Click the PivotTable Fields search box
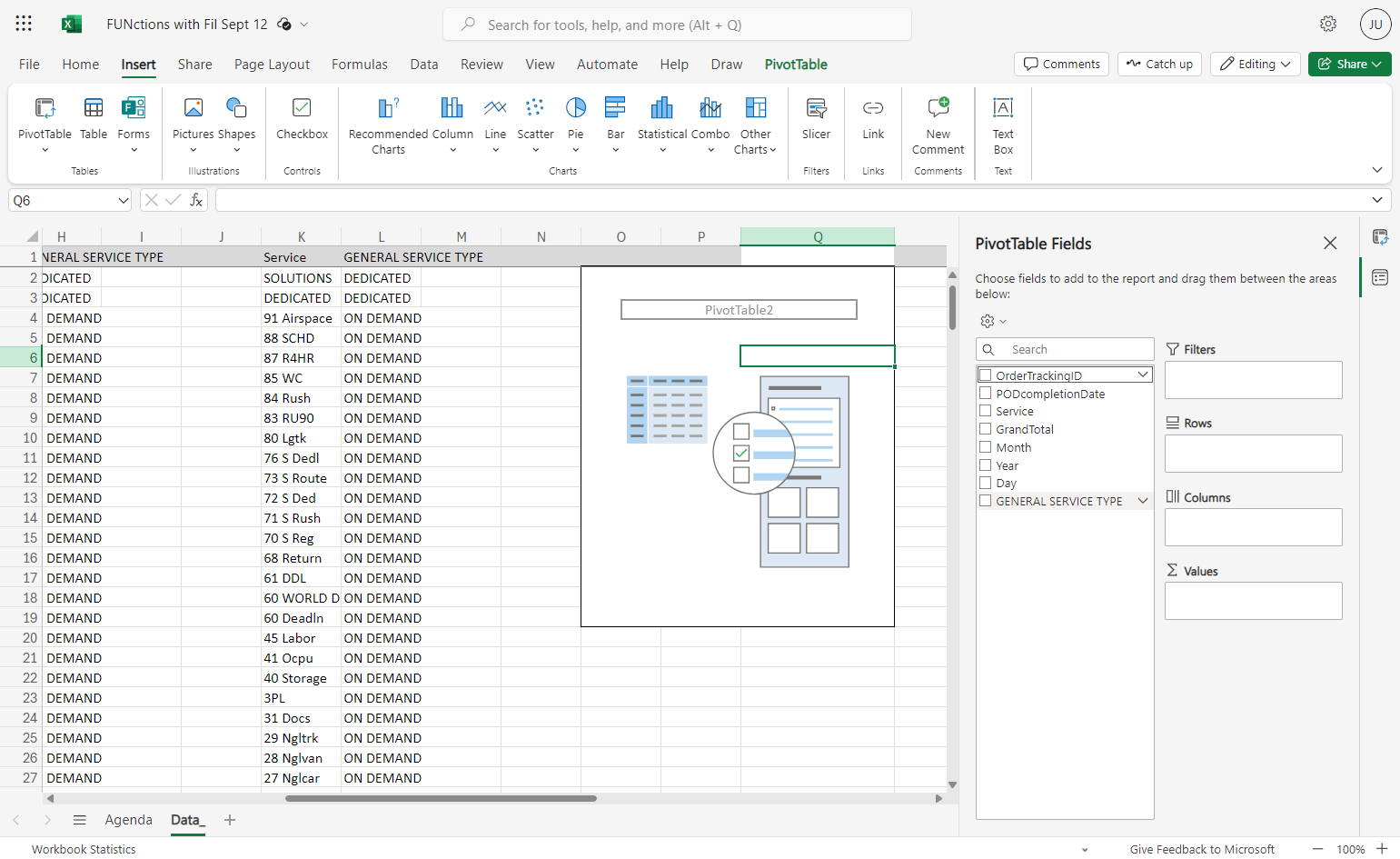This screenshot has height=859, width=1400. 1065,349
